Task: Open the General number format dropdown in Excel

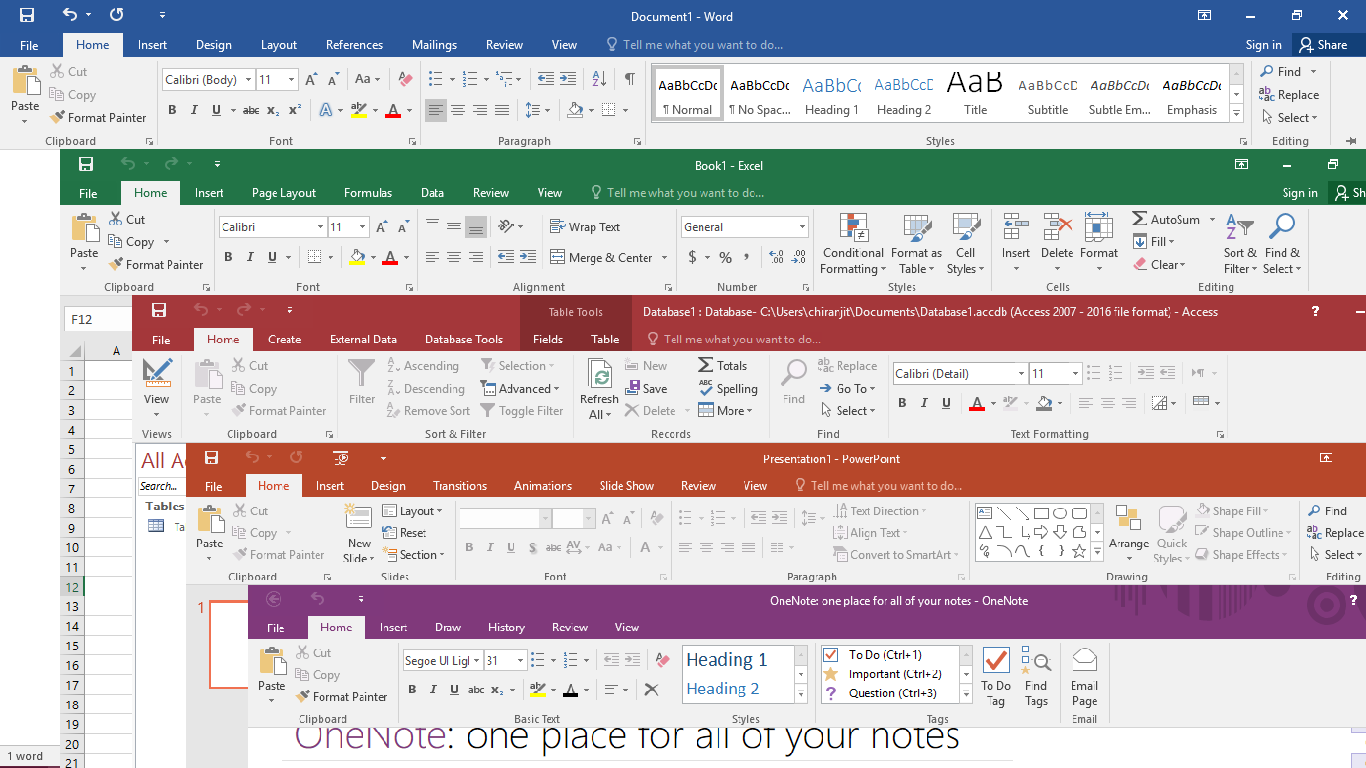Action: coord(802,226)
